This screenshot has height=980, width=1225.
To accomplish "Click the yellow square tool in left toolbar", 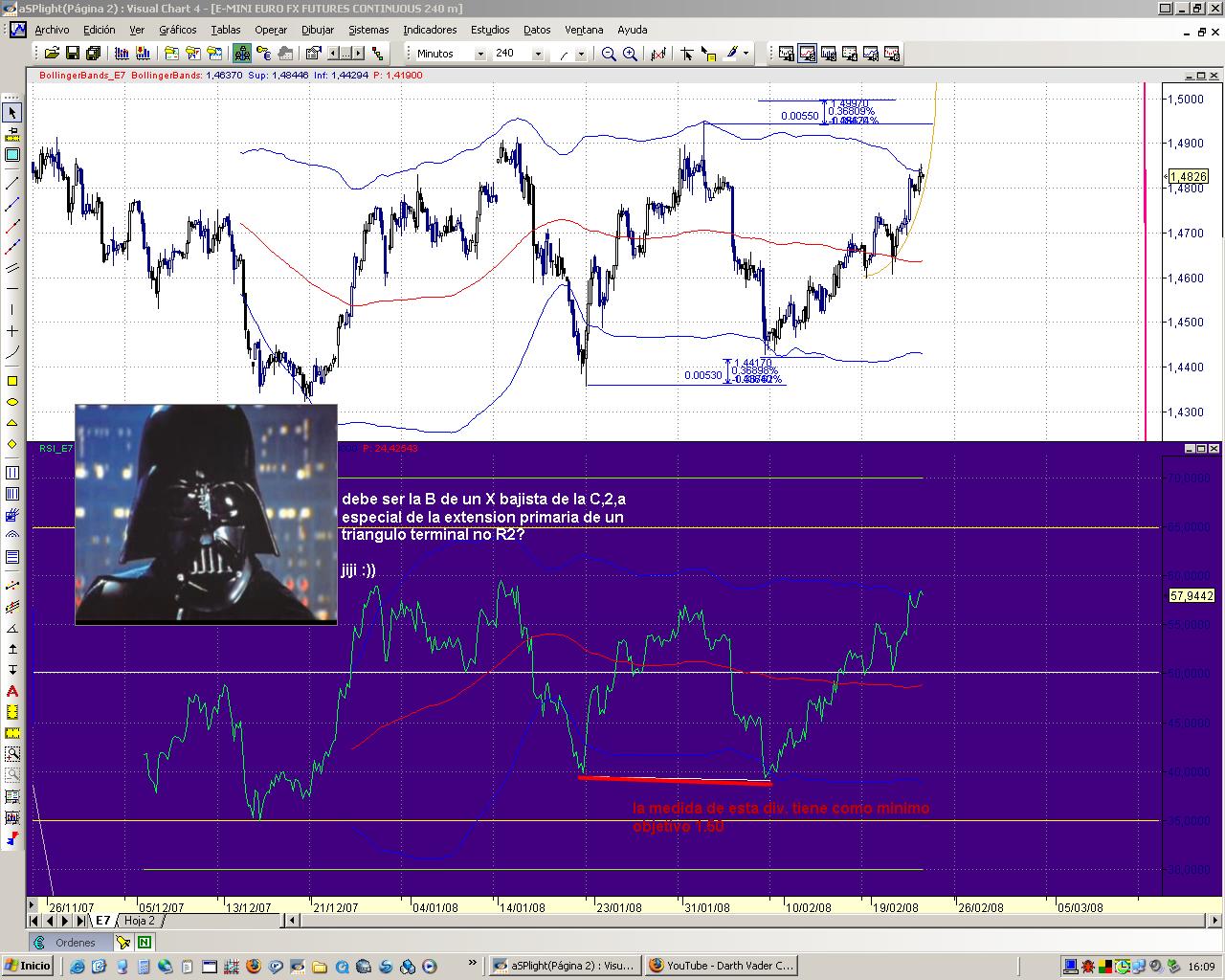I will 12,382.
